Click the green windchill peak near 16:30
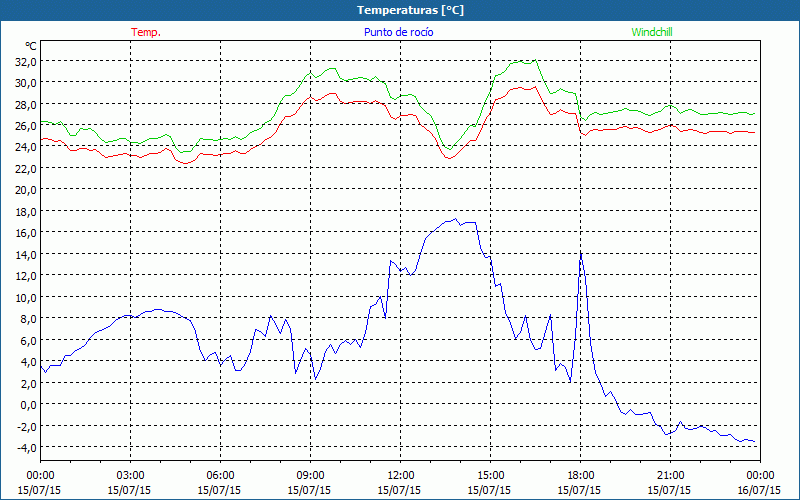This screenshot has width=800, height=500. pos(535,60)
